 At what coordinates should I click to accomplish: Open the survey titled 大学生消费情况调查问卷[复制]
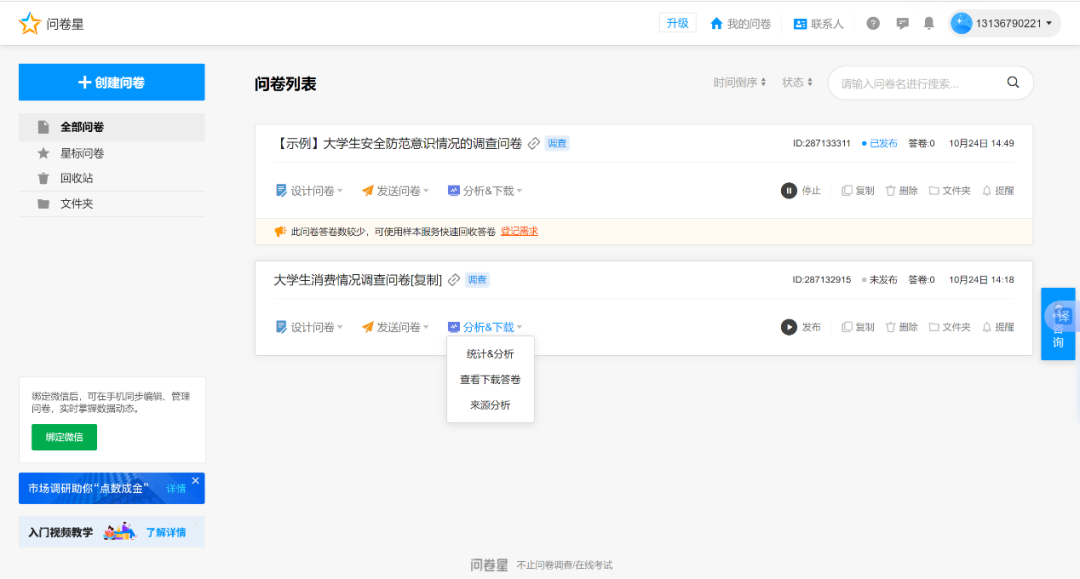(358, 280)
